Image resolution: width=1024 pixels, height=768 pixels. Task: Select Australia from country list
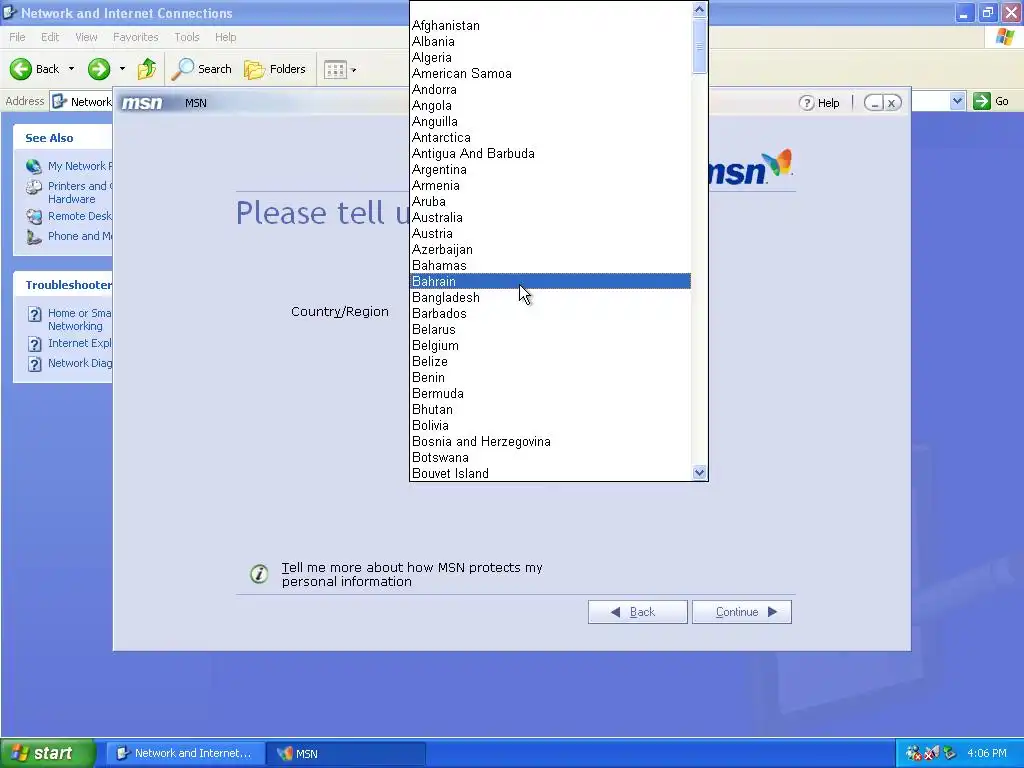pos(550,217)
